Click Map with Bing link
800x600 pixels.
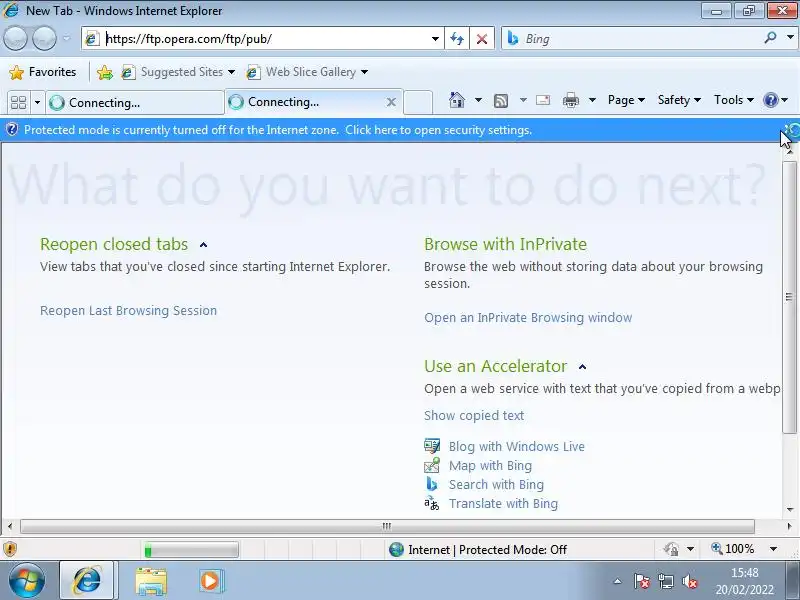(490, 466)
